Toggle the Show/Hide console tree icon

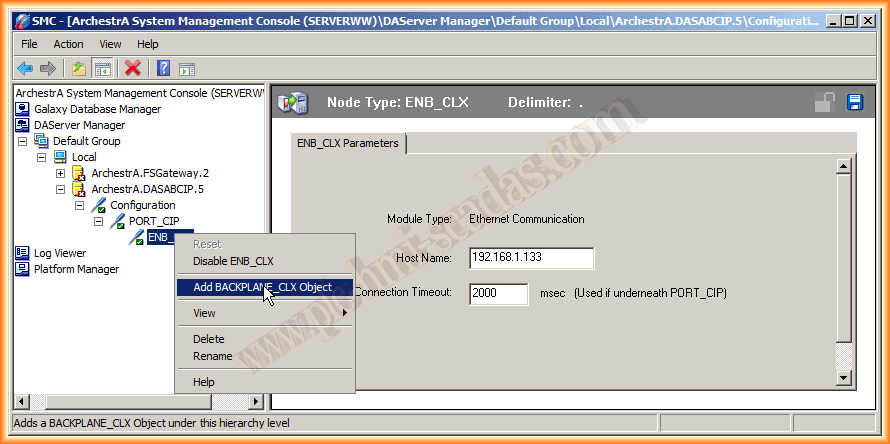point(102,68)
